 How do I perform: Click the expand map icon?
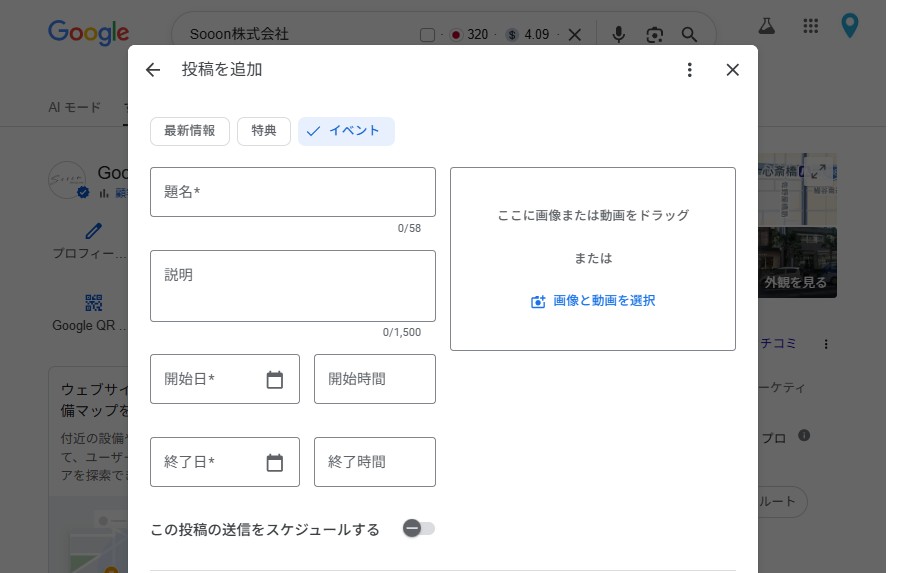[x=818, y=171]
